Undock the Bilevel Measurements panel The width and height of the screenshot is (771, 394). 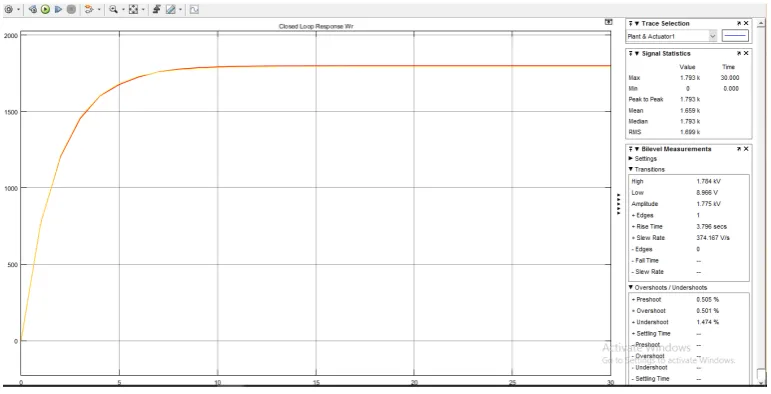tap(739, 149)
